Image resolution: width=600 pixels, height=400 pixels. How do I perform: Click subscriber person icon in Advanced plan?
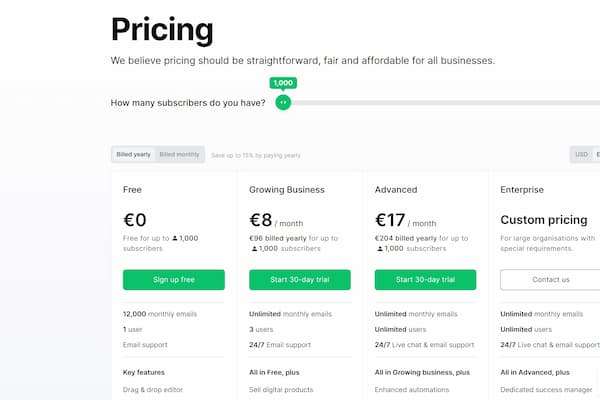coord(379,248)
